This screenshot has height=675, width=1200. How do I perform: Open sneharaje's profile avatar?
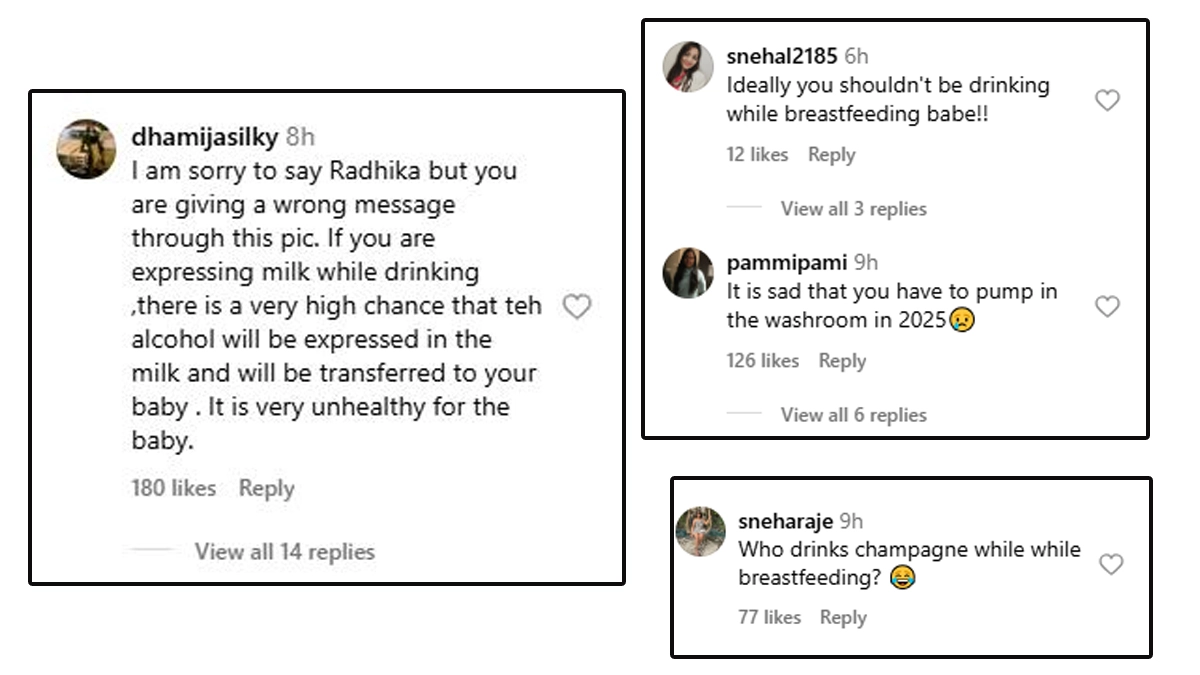(x=700, y=531)
